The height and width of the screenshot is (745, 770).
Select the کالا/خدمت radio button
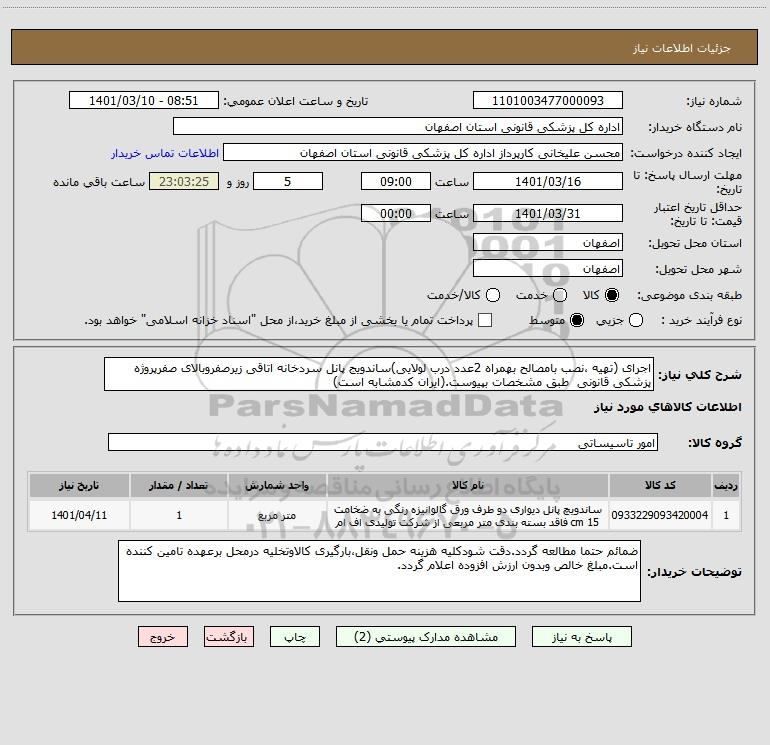click(x=493, y=295)
